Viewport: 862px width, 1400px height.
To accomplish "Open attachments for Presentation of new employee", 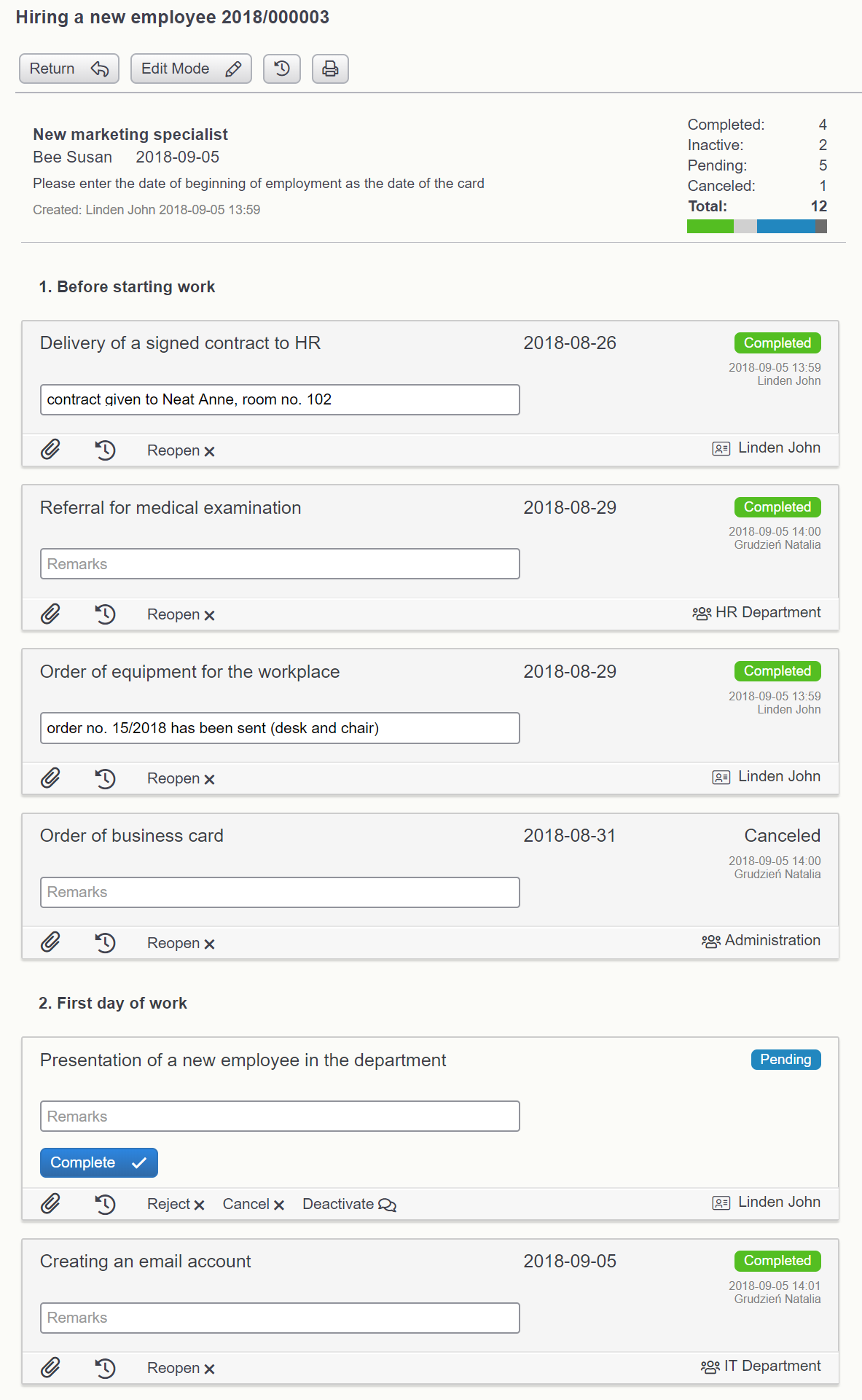I will point(50,1203).
